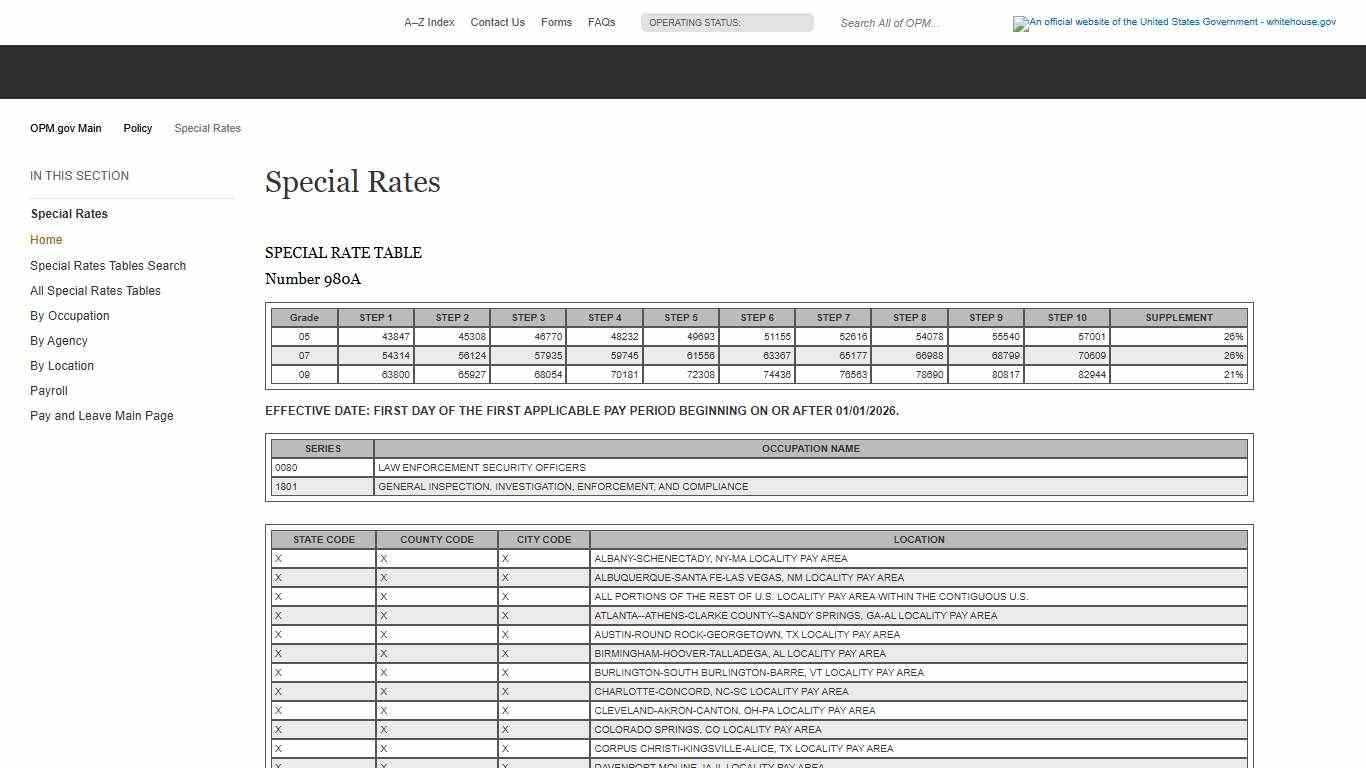Browse special rates By Agency
1366x768 pixels.
tap(58, 340)
